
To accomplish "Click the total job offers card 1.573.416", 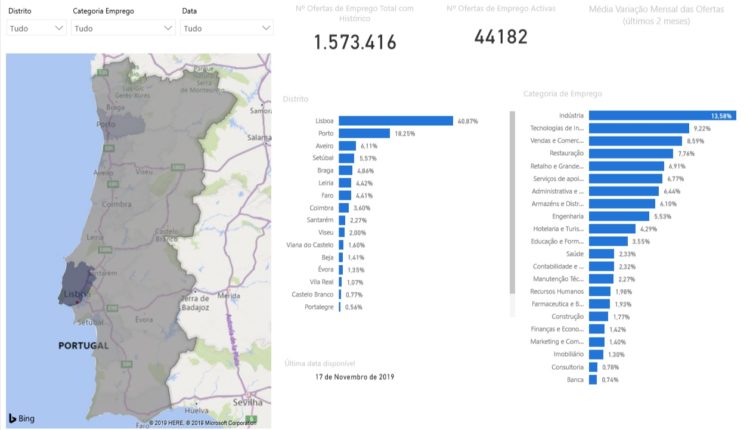I will pyautogui.click(x=355, y=42).
